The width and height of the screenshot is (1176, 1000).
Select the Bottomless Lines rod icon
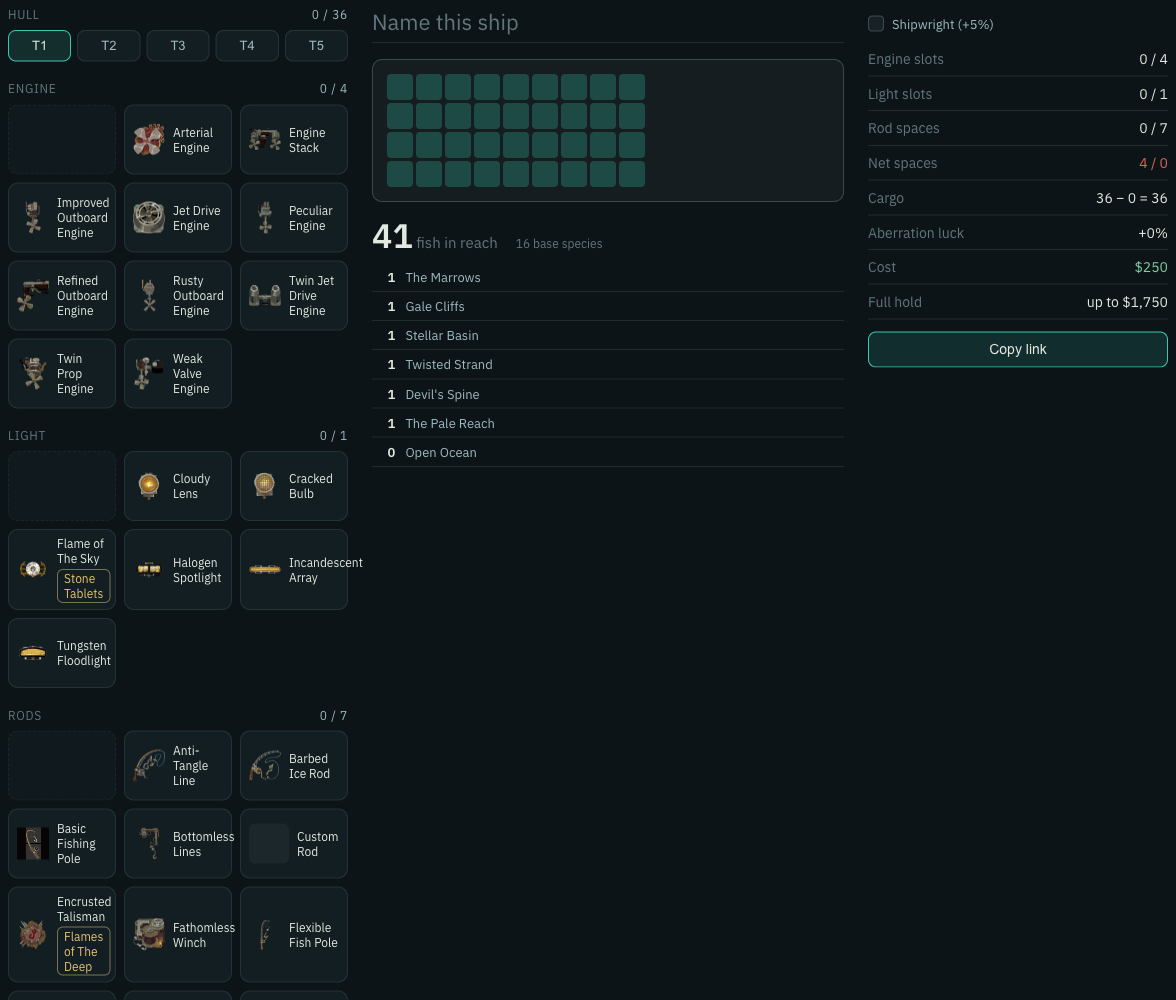[148, 843]
